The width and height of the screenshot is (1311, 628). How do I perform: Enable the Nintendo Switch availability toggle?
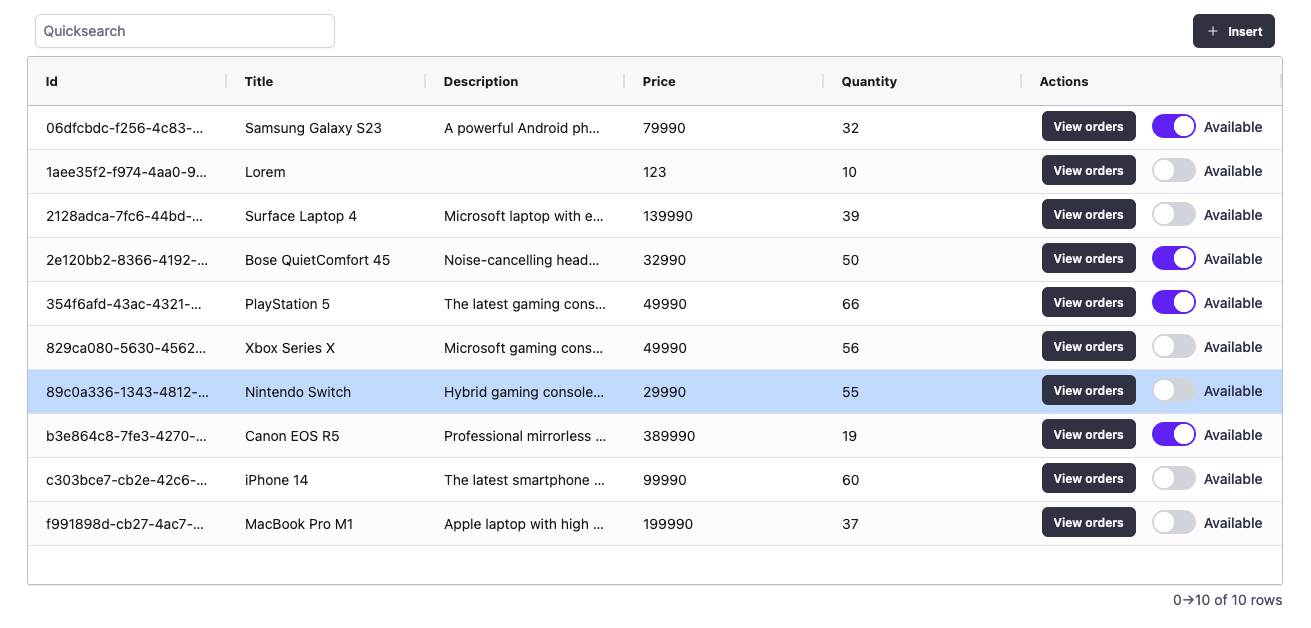click(1173, 390)
